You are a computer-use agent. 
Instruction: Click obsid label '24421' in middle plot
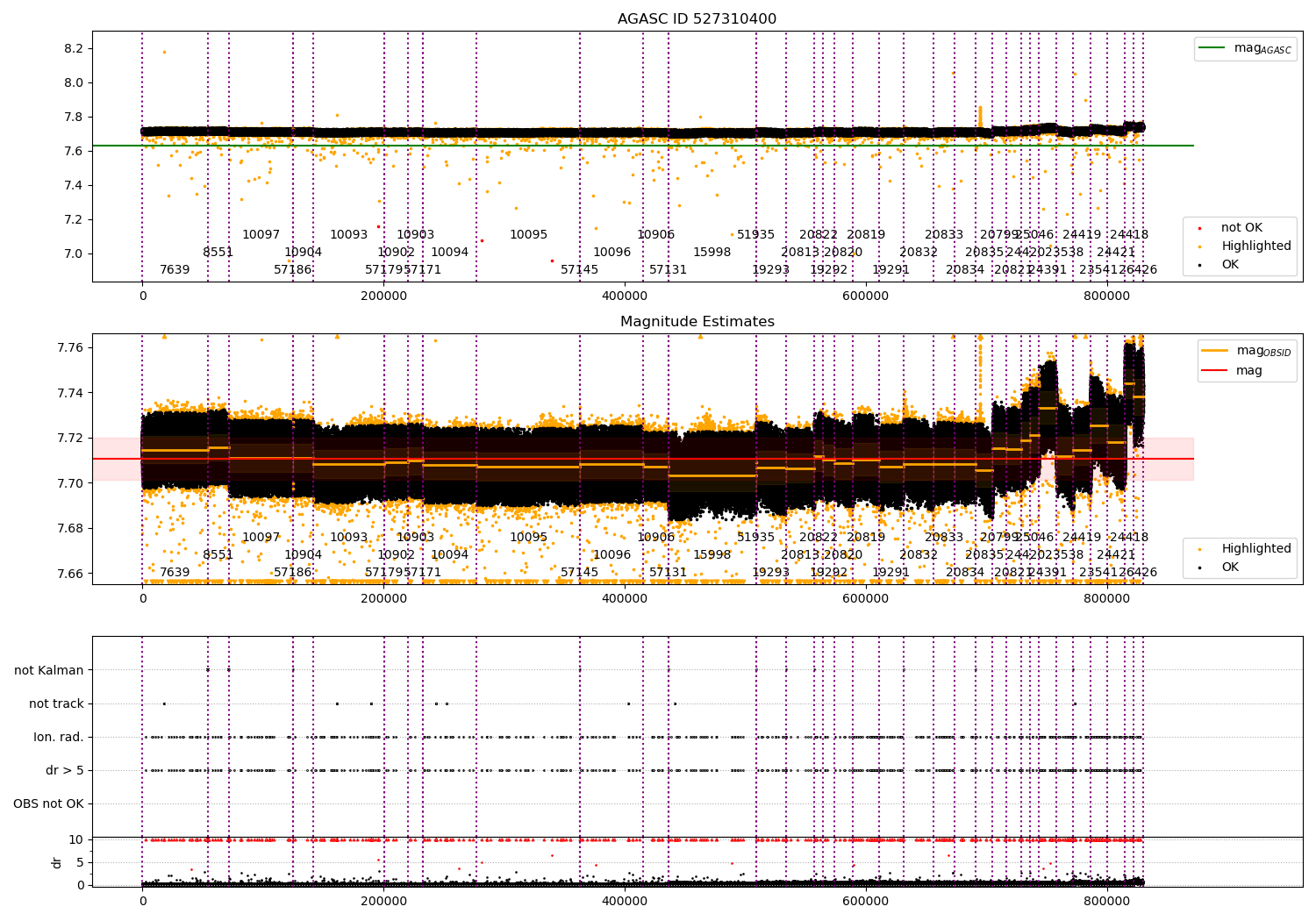[1116, 554]
